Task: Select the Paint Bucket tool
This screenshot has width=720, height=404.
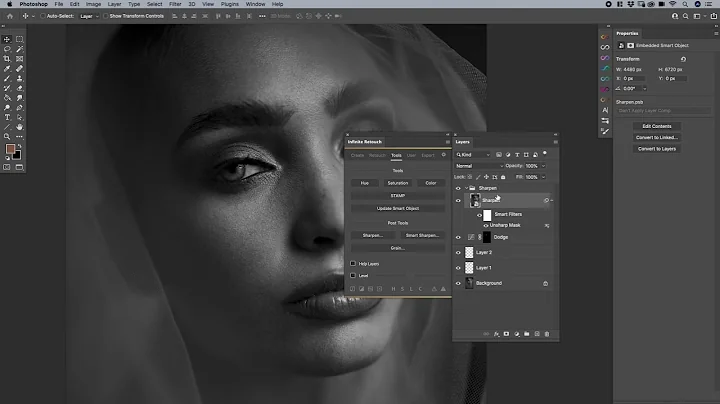Action: (7, 98)
